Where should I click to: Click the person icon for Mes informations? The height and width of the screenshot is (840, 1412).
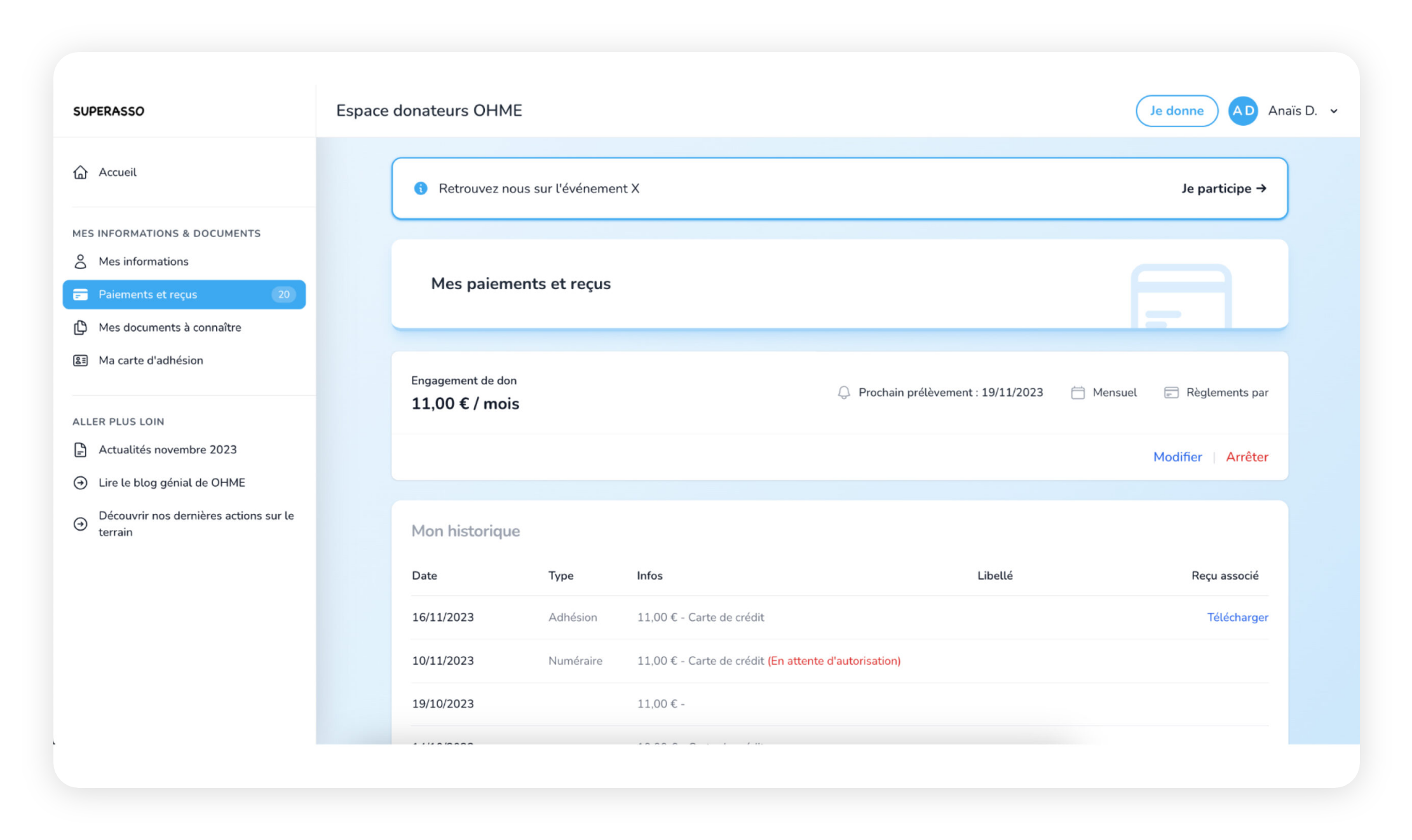point(80,261)
